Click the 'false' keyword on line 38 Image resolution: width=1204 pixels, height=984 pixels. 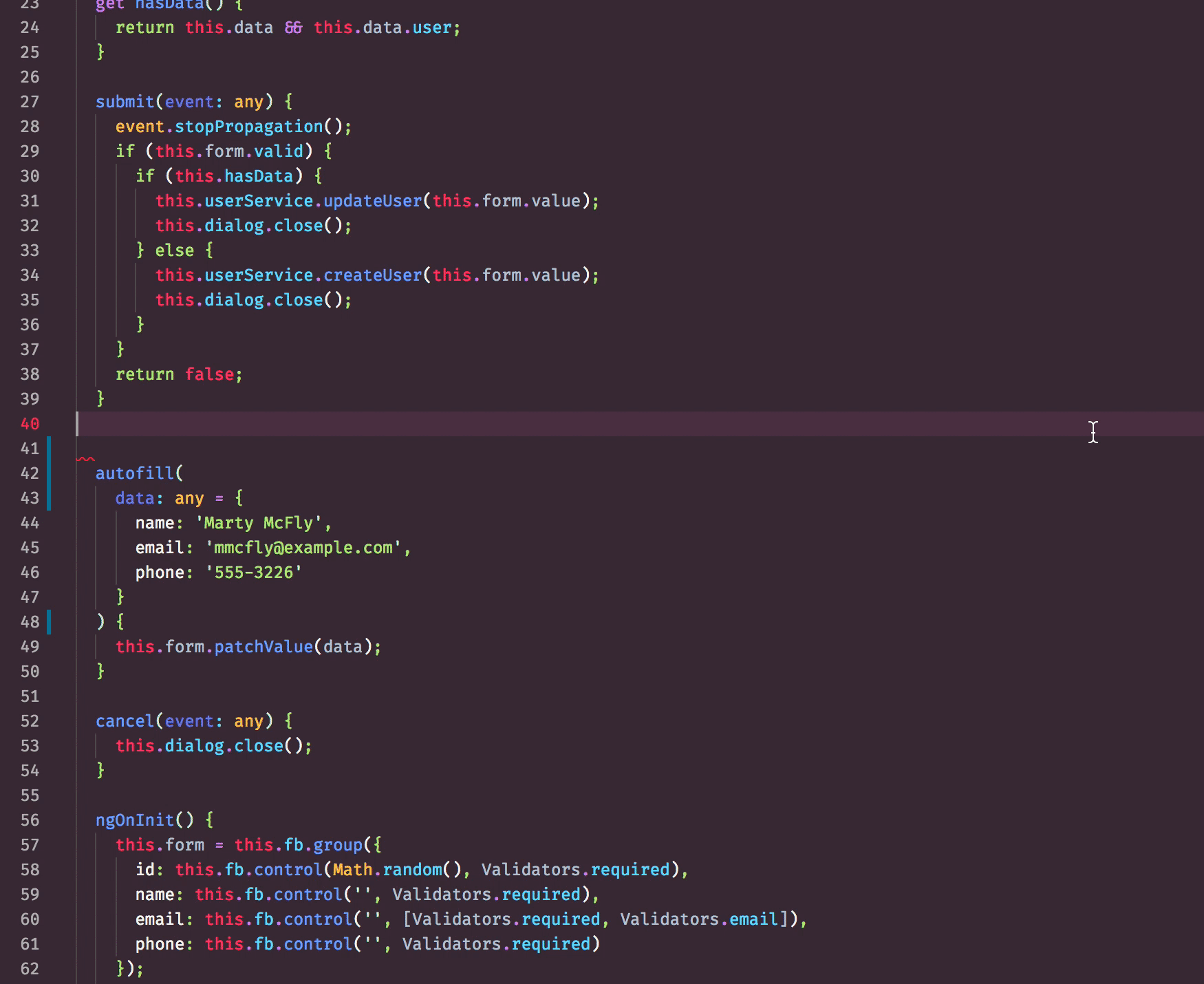(x=209, y=374)
